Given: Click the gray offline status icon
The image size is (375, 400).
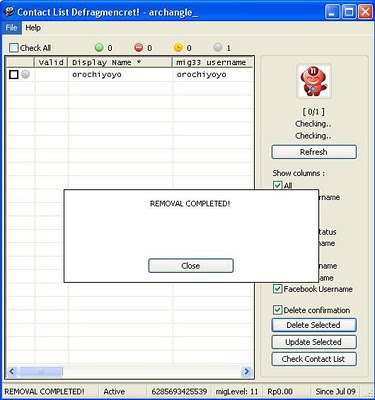Looking at the screenshot, I should coord(218,47).
